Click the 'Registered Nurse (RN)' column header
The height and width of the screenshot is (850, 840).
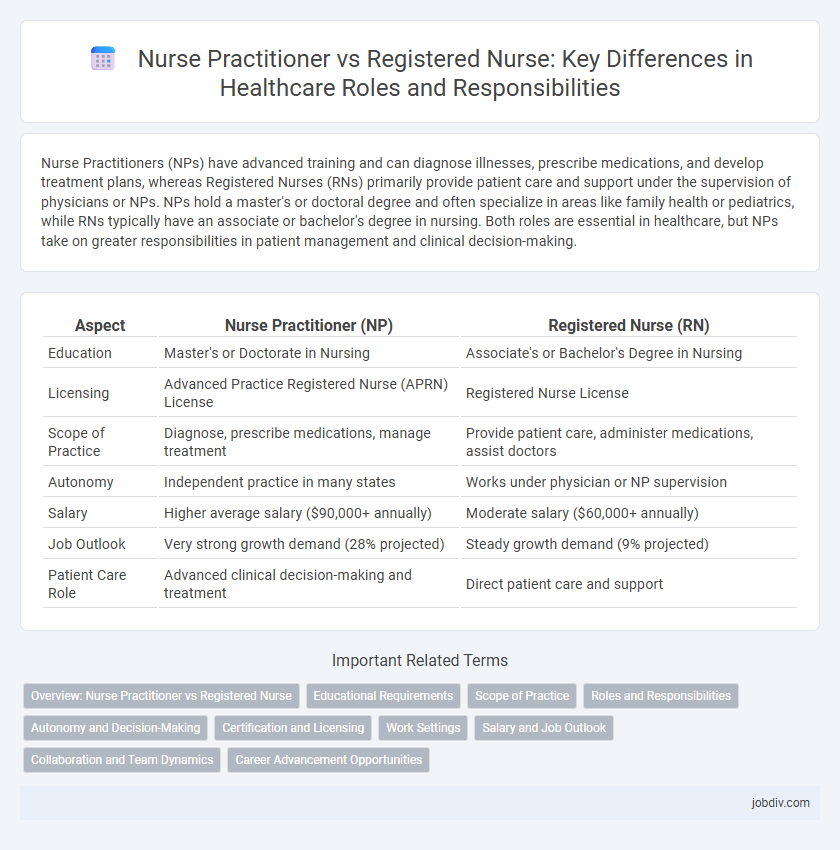(x=628, y=325)
